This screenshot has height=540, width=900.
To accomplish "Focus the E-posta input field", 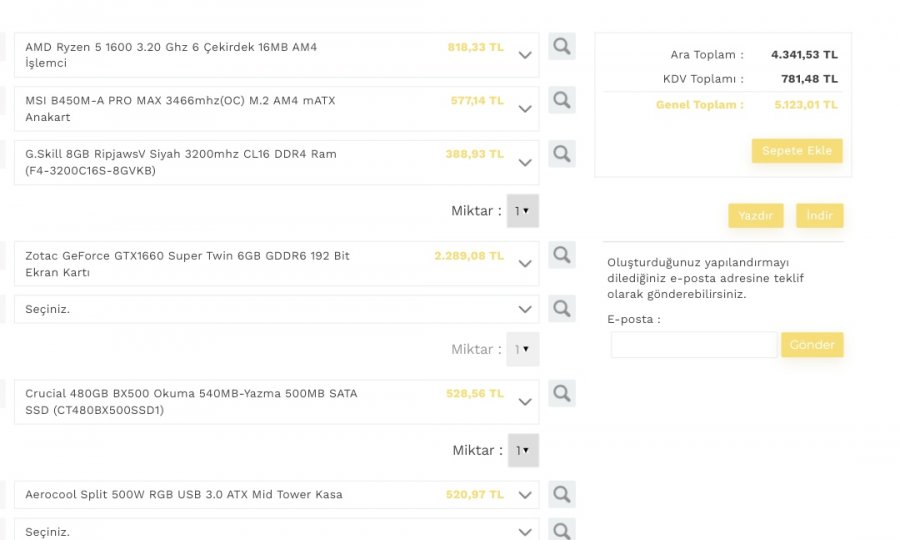I will [x=693, y=345].
